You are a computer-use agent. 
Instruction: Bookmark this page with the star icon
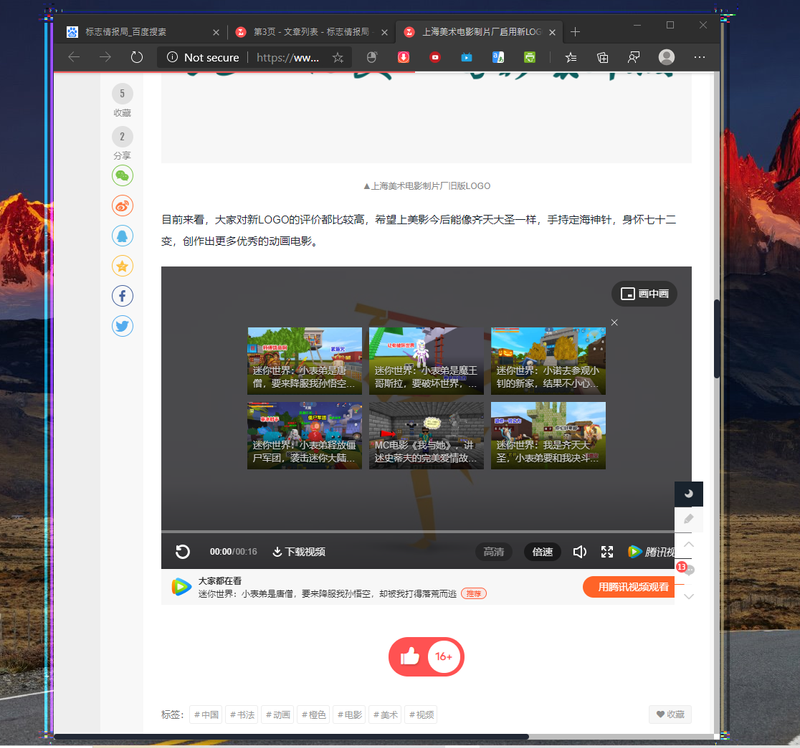click(338, 58)
